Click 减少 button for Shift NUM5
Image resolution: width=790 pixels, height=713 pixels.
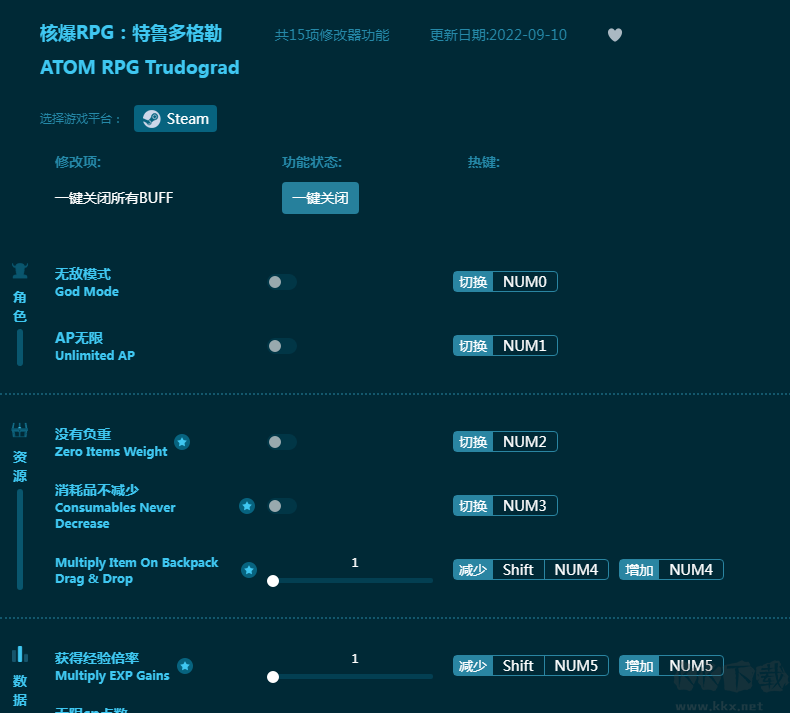tap(473, 666)
